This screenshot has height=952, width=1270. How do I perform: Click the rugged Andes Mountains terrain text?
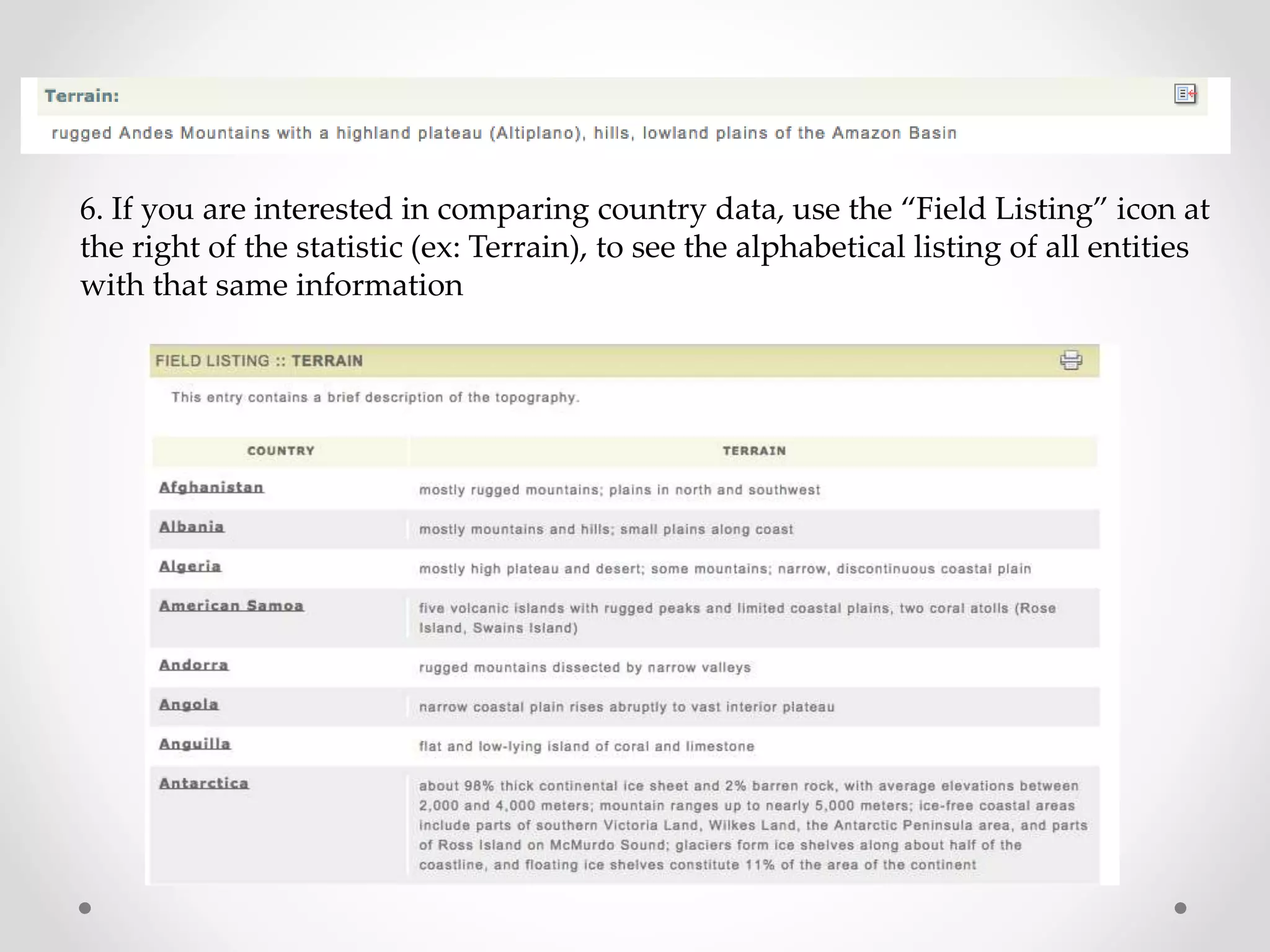(504, 133)
